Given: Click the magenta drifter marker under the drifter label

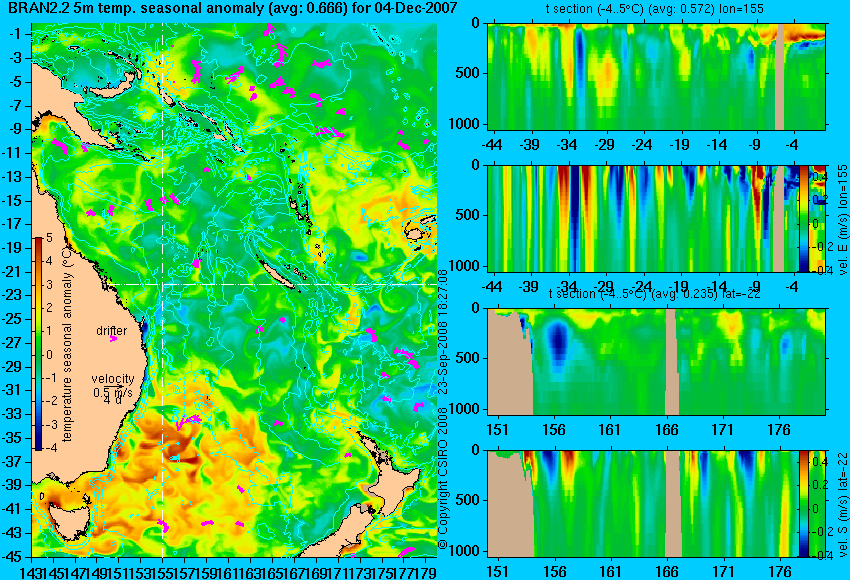Looking at the screenshot, I should tap(113, 339).
